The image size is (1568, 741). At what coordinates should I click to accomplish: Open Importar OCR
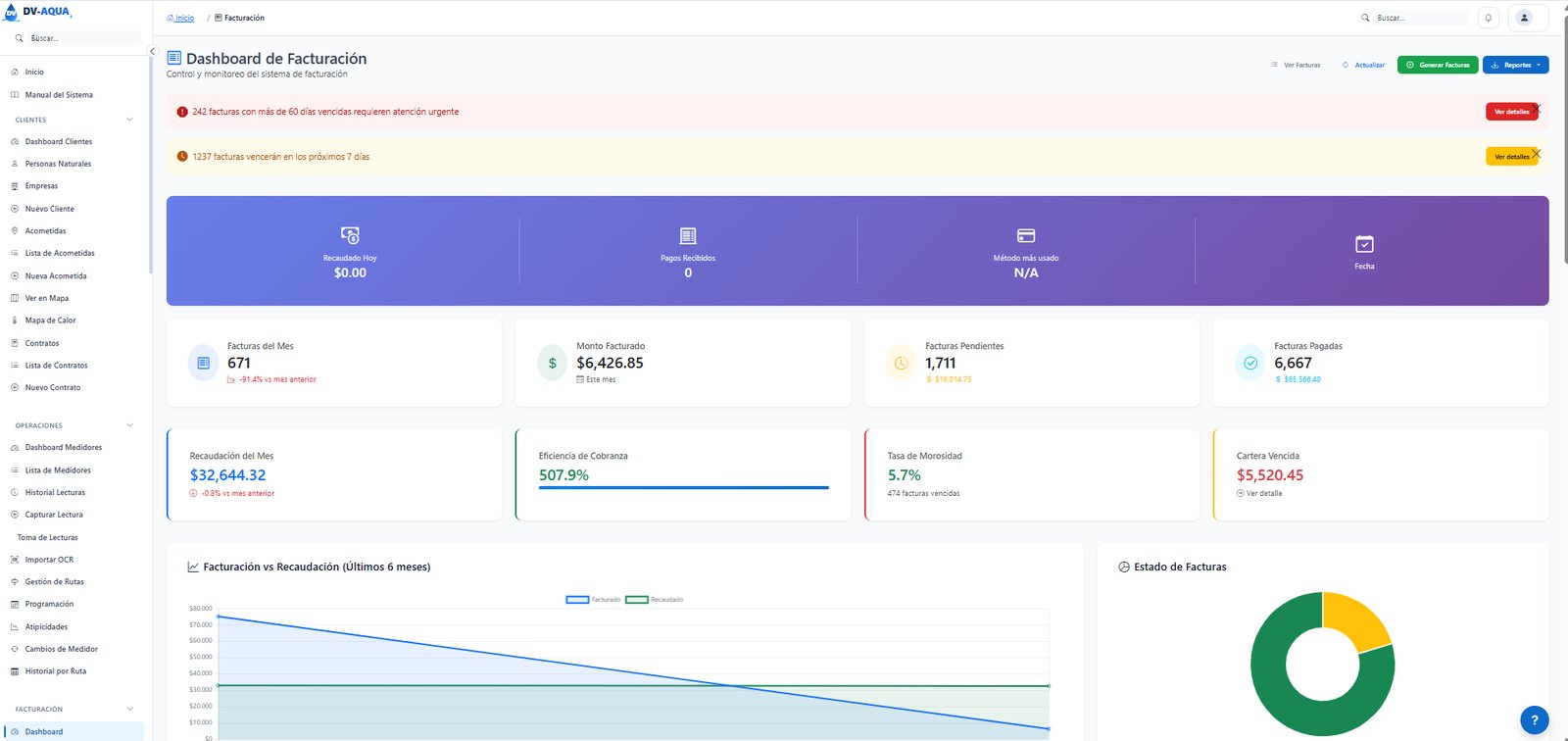73,560
